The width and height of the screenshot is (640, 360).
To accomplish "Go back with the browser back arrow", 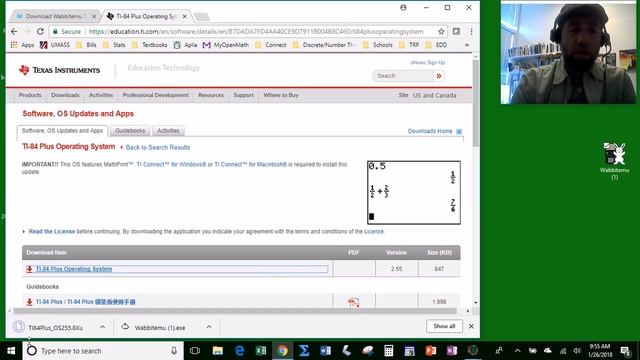I will (14, 31).
